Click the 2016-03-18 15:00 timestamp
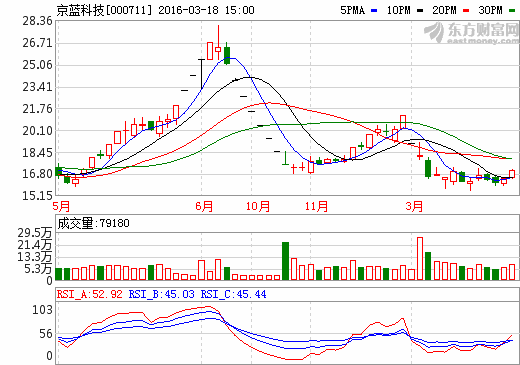This screenshot has width=520, height=365. [x=206, y=10]
